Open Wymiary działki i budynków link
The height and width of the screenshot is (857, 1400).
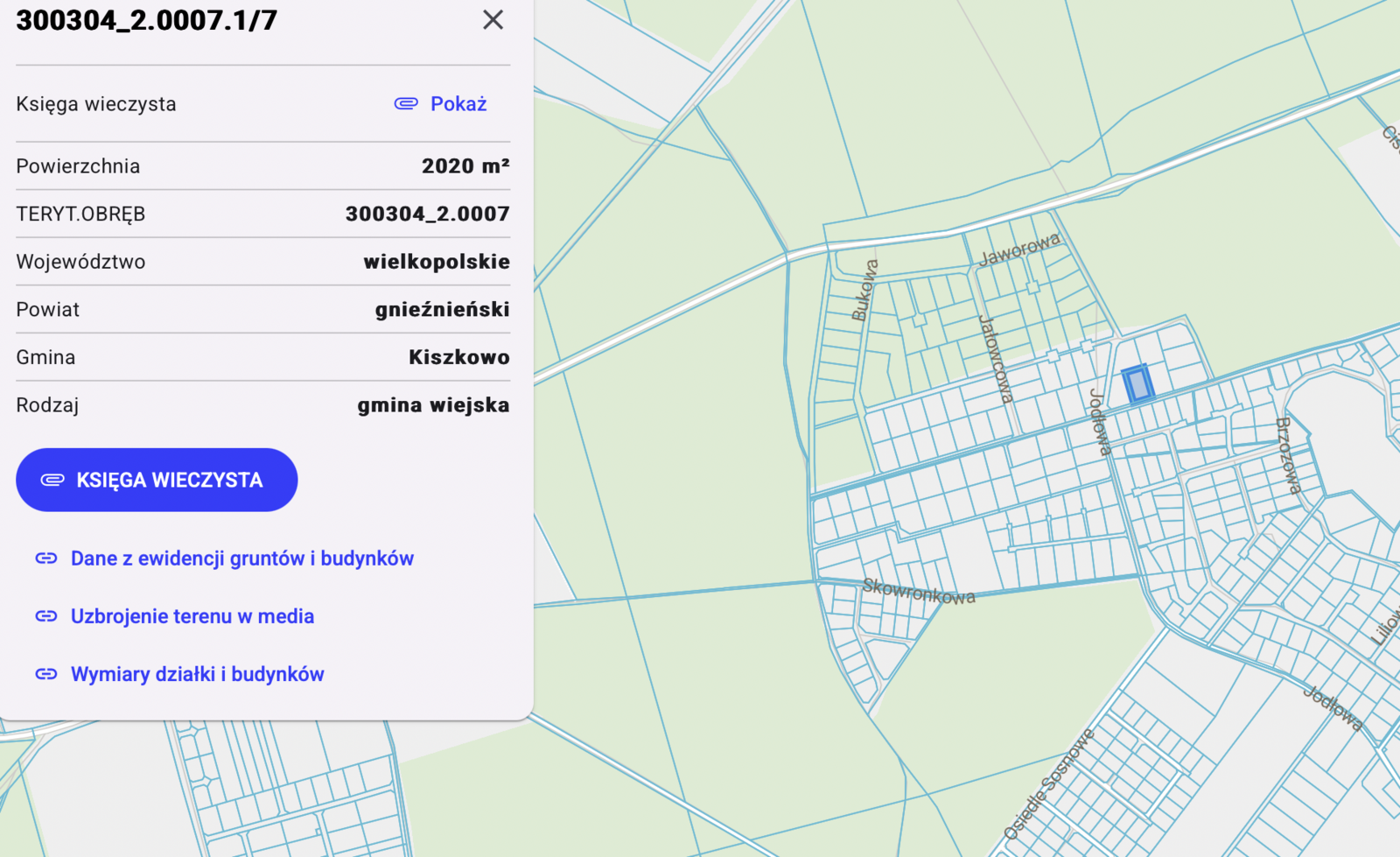click(197, 674)
